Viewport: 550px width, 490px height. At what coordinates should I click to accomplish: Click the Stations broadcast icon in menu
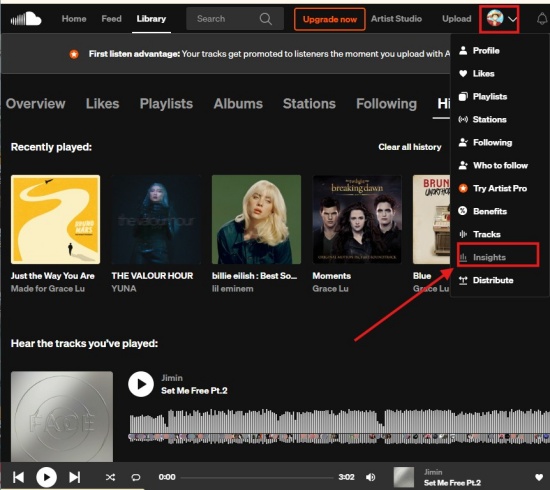point(463,120)
